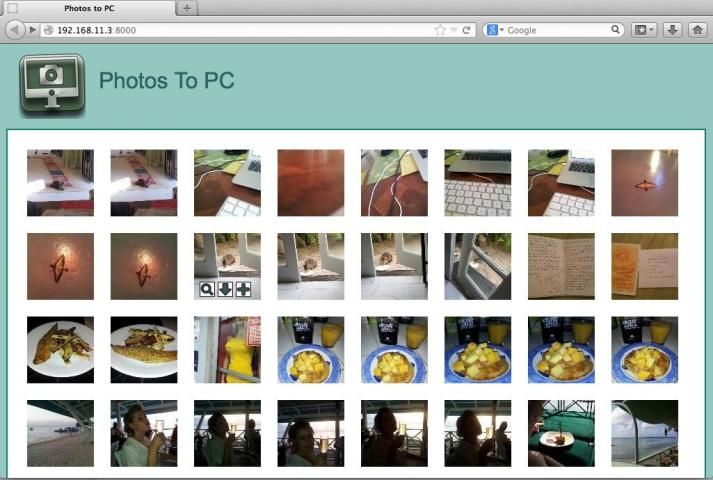Click the Google search input field

pyautogui.click(x=555, y=30)
